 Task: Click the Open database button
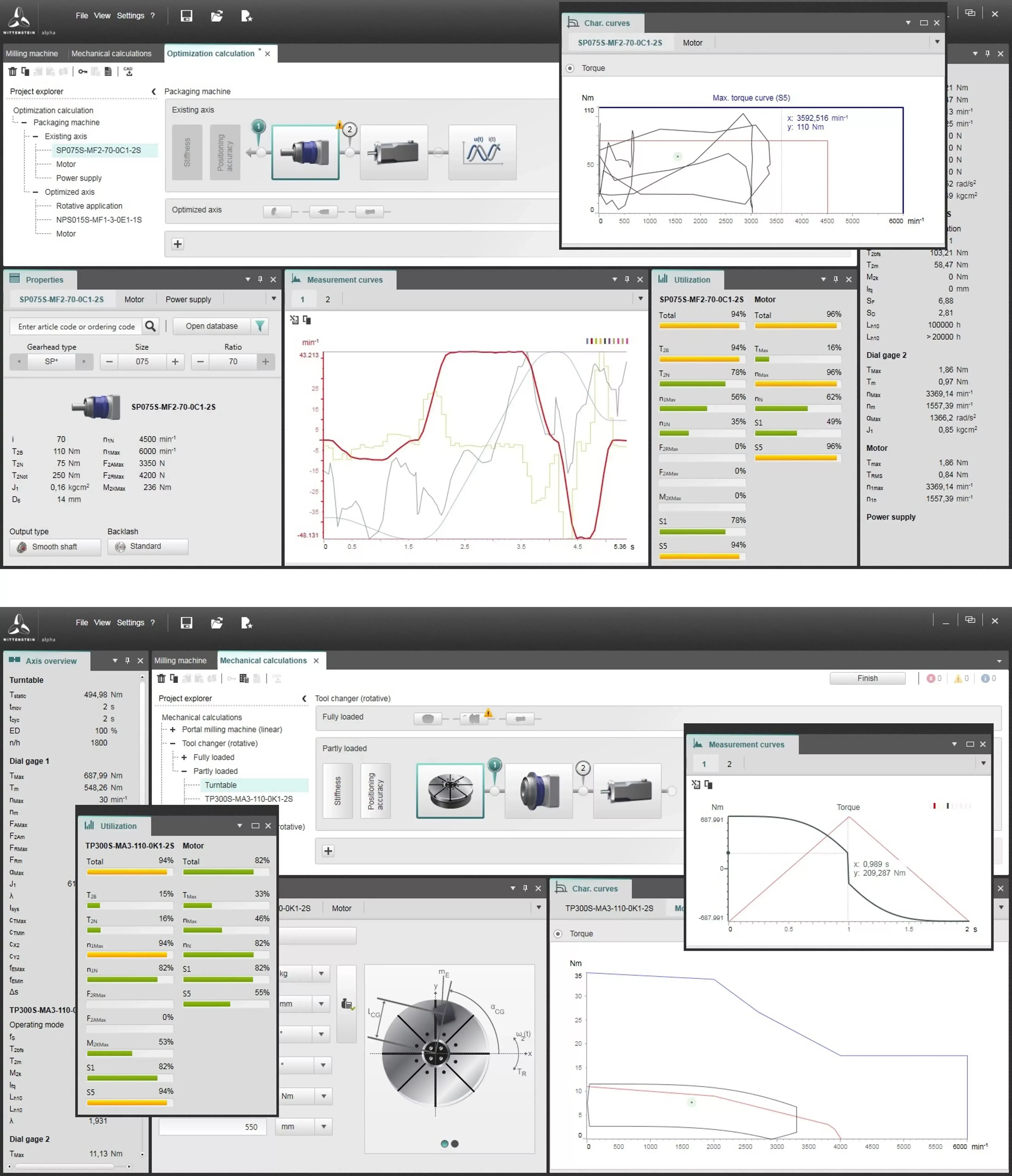pyautogui.click(x=212, y=326)
